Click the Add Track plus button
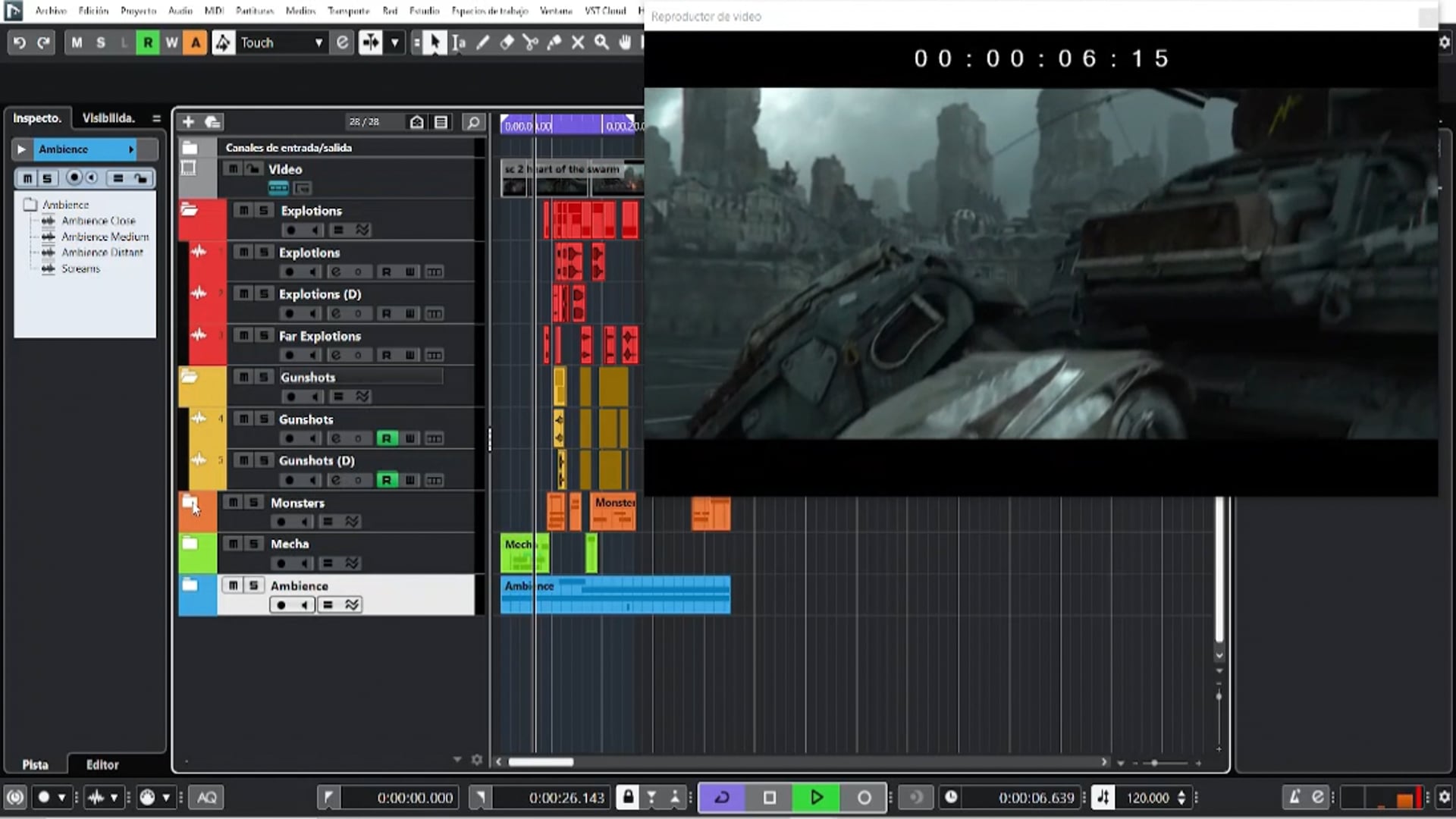 tap(188, 121)
